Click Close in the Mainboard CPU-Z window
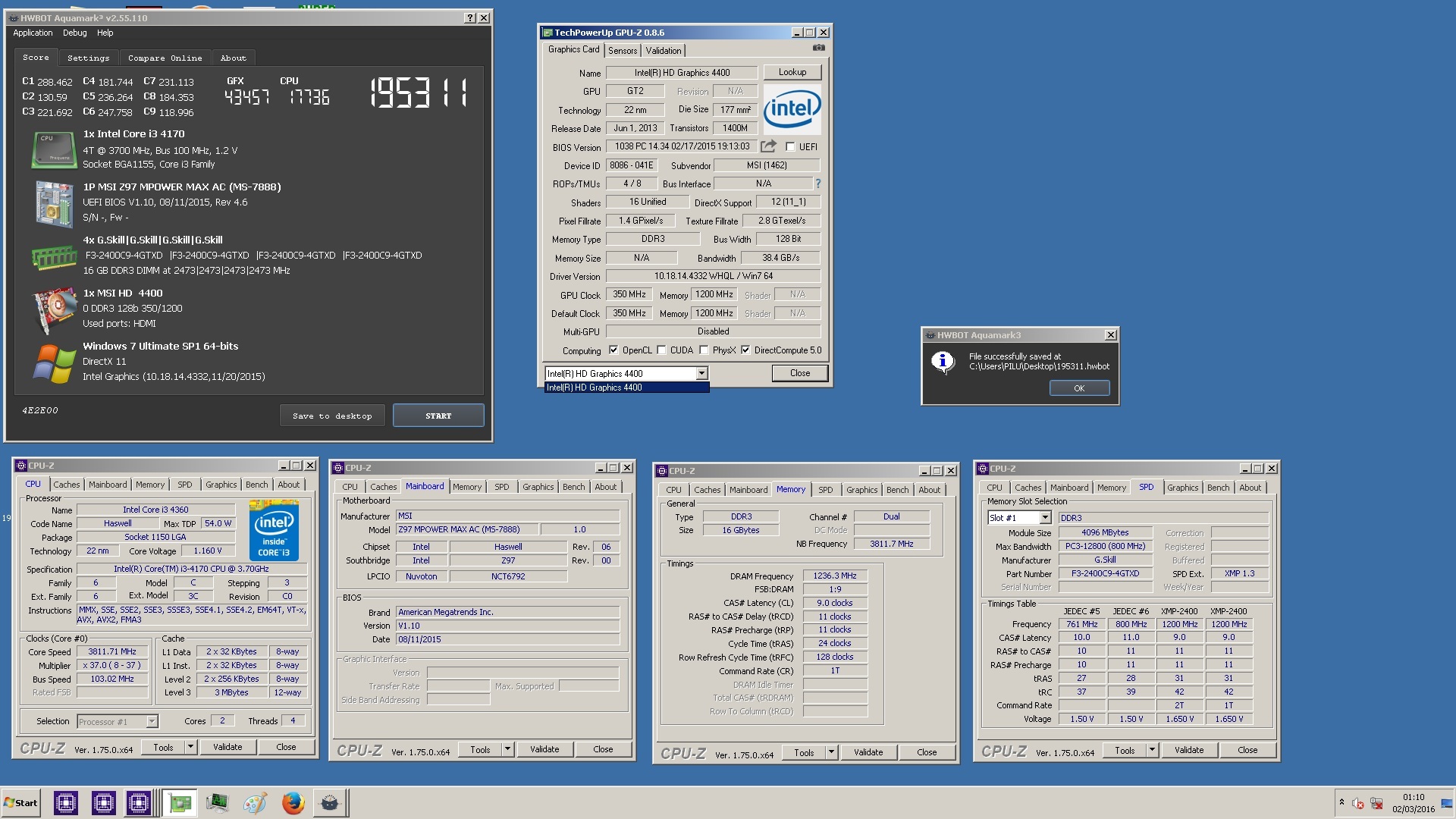This screenshot has height=819, width=1456. (x=603, y=749)
